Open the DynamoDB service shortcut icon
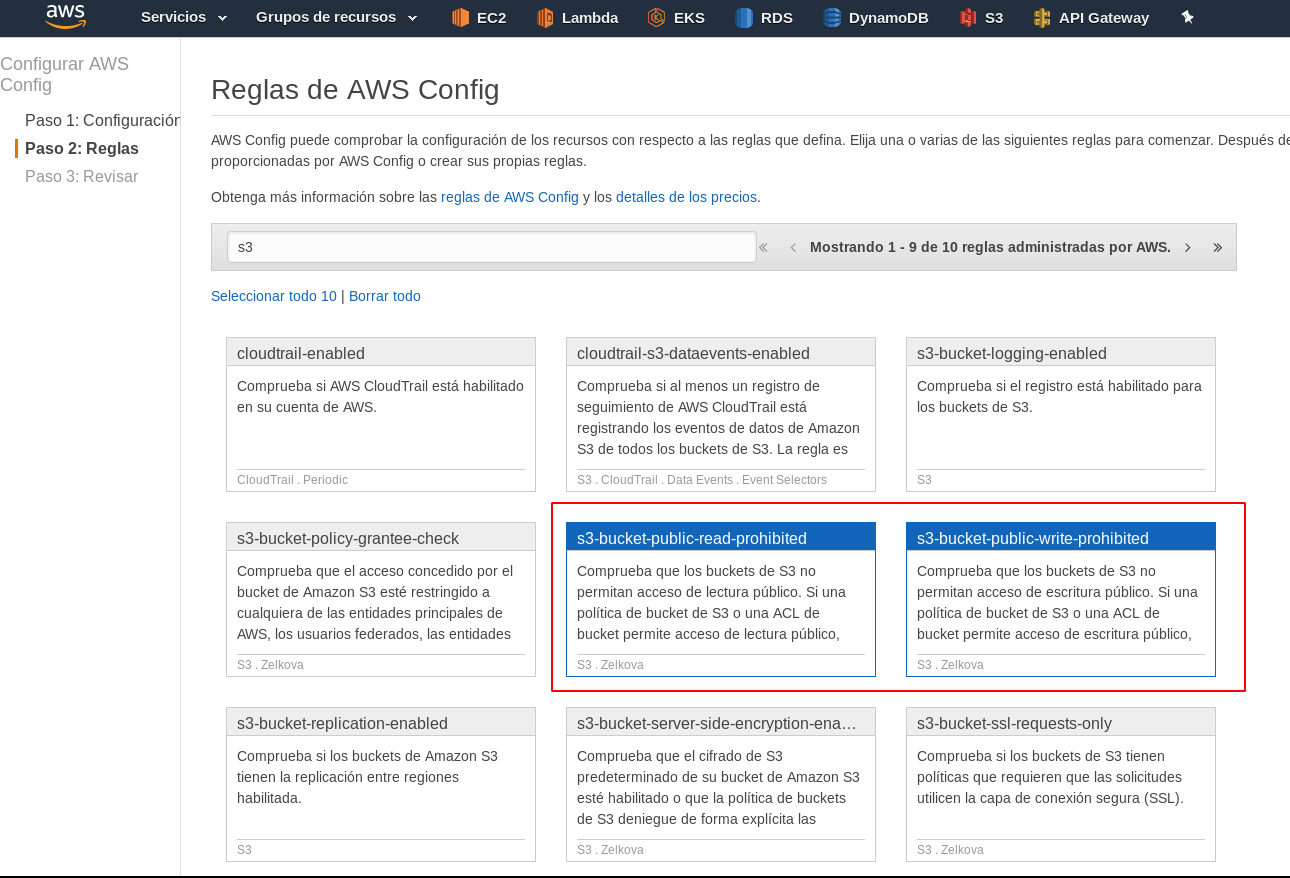This screenshot has width=1290, height=878. [832, 17]
